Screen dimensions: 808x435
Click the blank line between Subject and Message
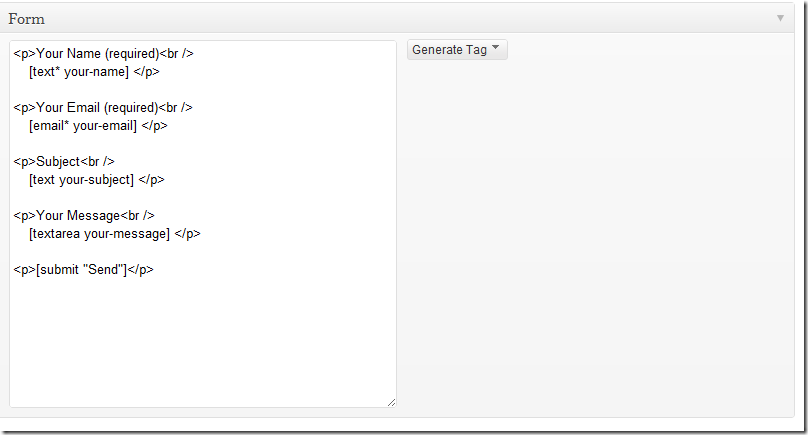point(203,197)
